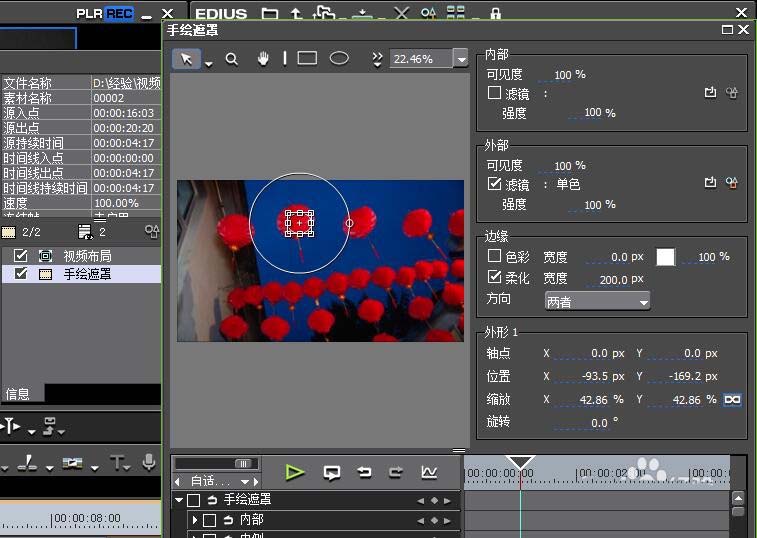Screen dimensions: 757x538
Task: Toggle the keyframe graph view icon
Action: coord(429,472)
